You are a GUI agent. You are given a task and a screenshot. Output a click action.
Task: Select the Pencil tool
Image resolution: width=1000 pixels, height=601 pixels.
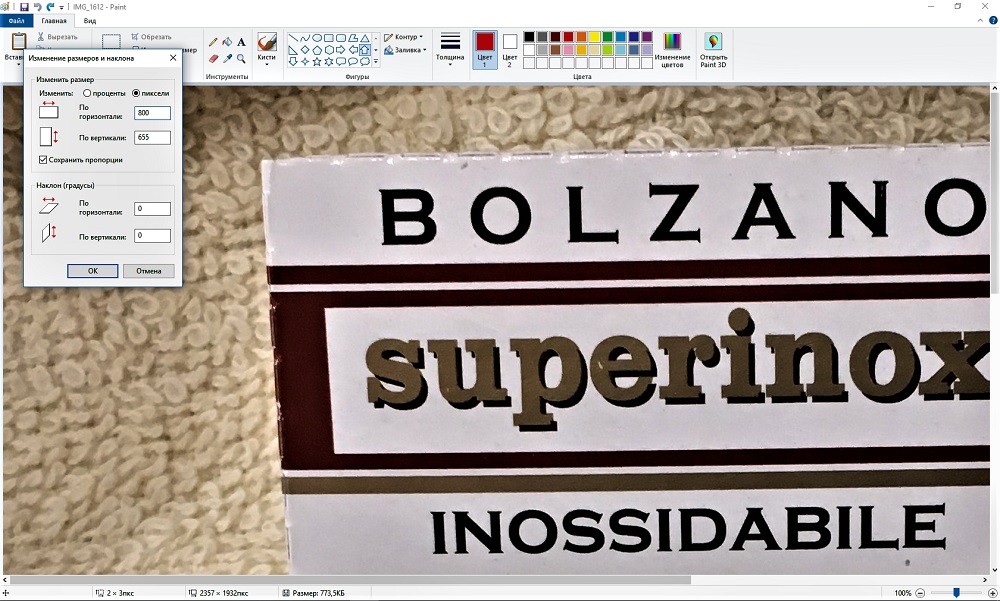tap(213, 42)
